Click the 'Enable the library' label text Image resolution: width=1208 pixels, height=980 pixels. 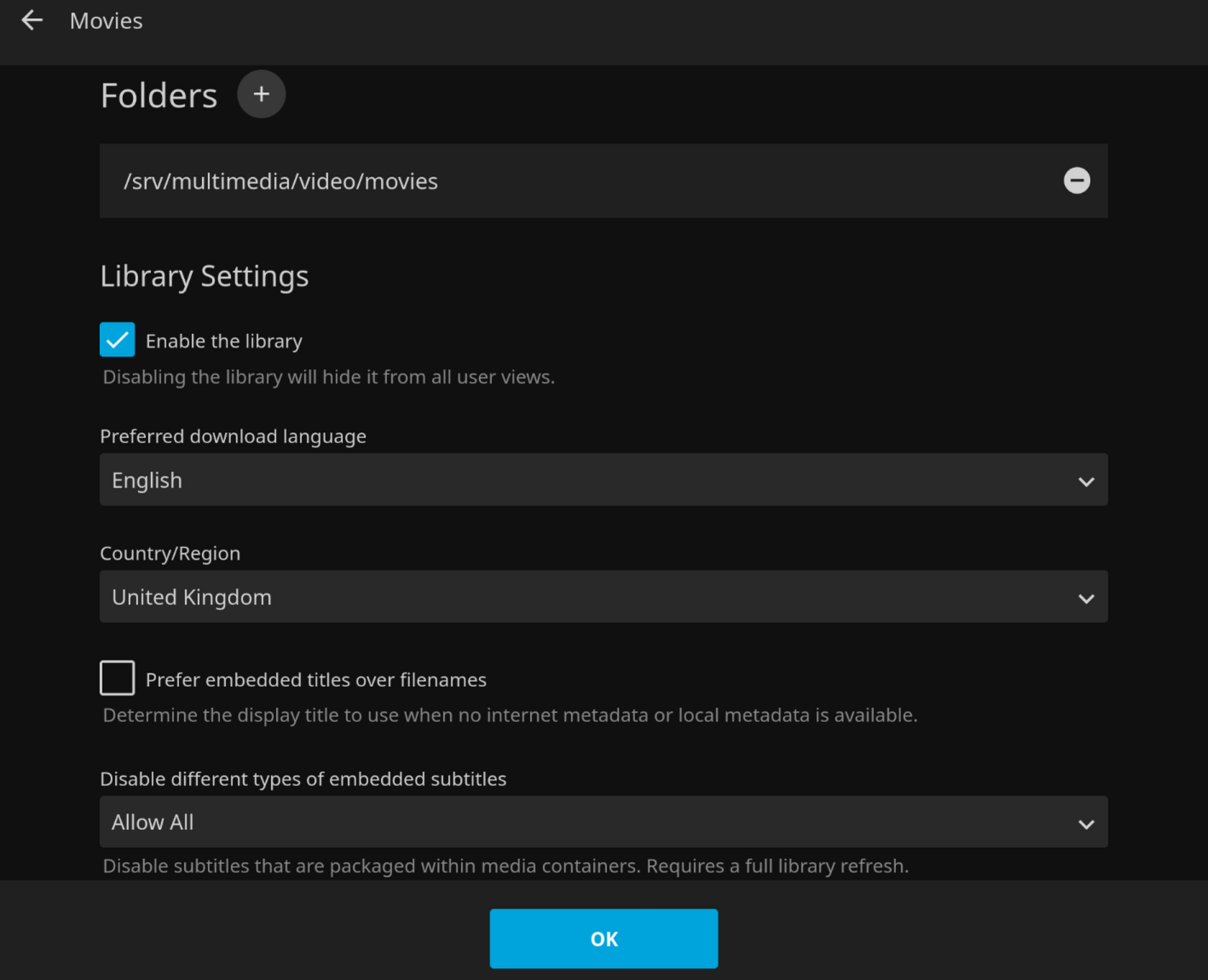[223, 342]
